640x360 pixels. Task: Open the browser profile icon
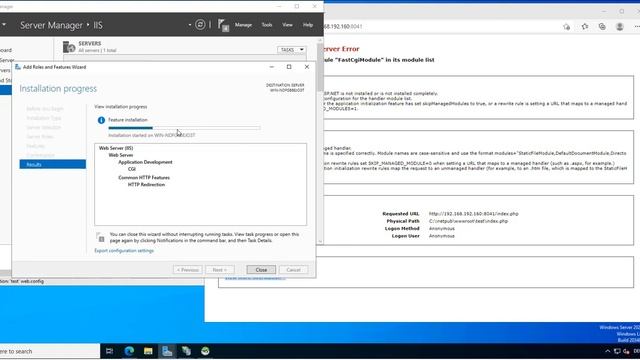point(620,27)
